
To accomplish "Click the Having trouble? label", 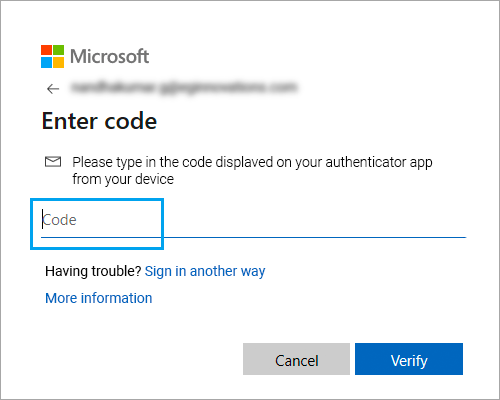I will click(94, 271).
